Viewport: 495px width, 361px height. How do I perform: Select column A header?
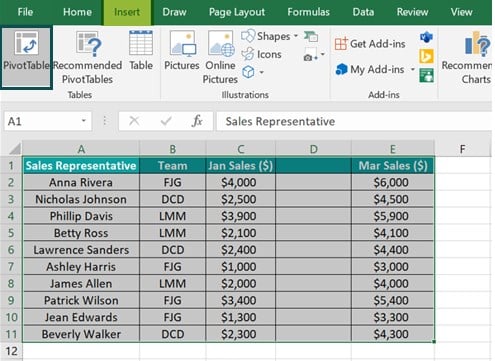[x=81, y=149]
